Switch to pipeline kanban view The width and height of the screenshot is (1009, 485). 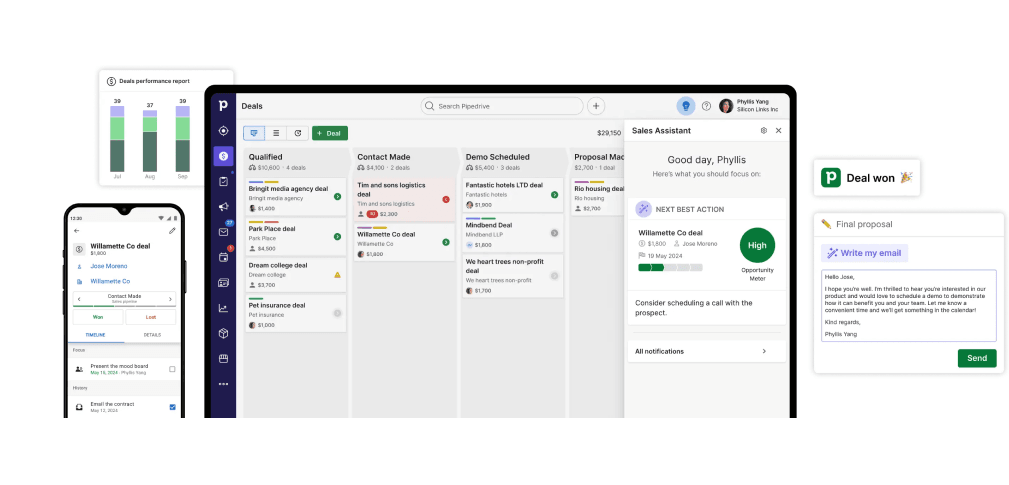(x=254, y=133)
